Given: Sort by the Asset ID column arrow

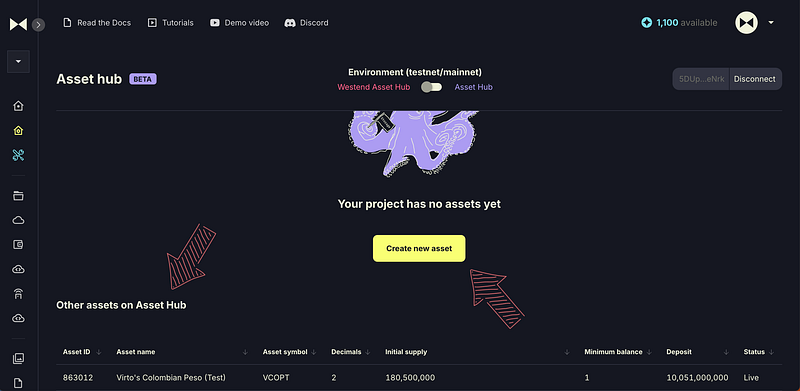Looking at the screenshot, I should pyautogui.click(x=99, y=352).
